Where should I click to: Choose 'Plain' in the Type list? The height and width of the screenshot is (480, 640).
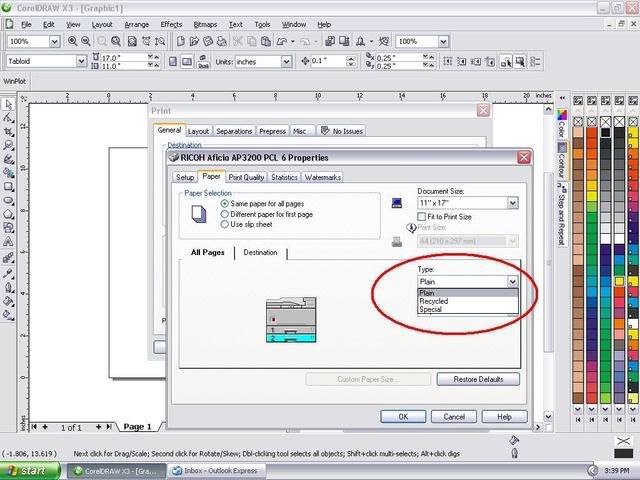tap(468, 293)
